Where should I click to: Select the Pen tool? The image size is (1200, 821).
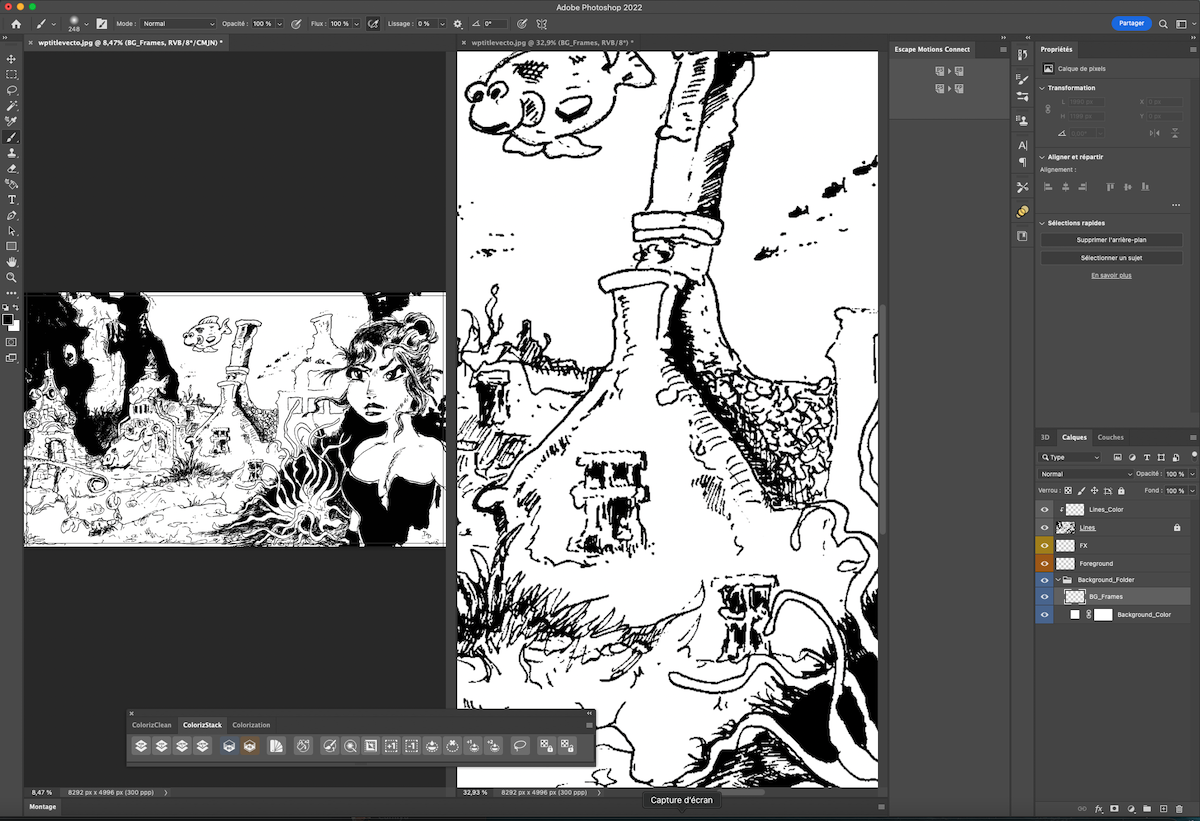tap(12, 215)
